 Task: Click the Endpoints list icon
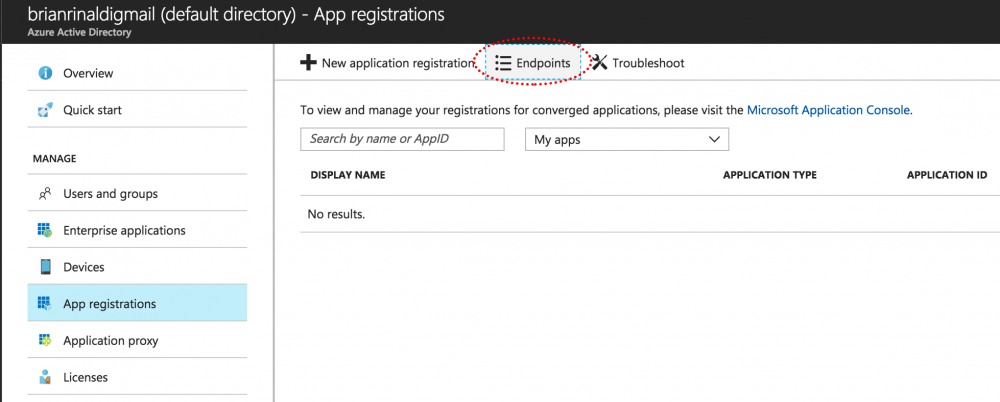pos(503,63)
